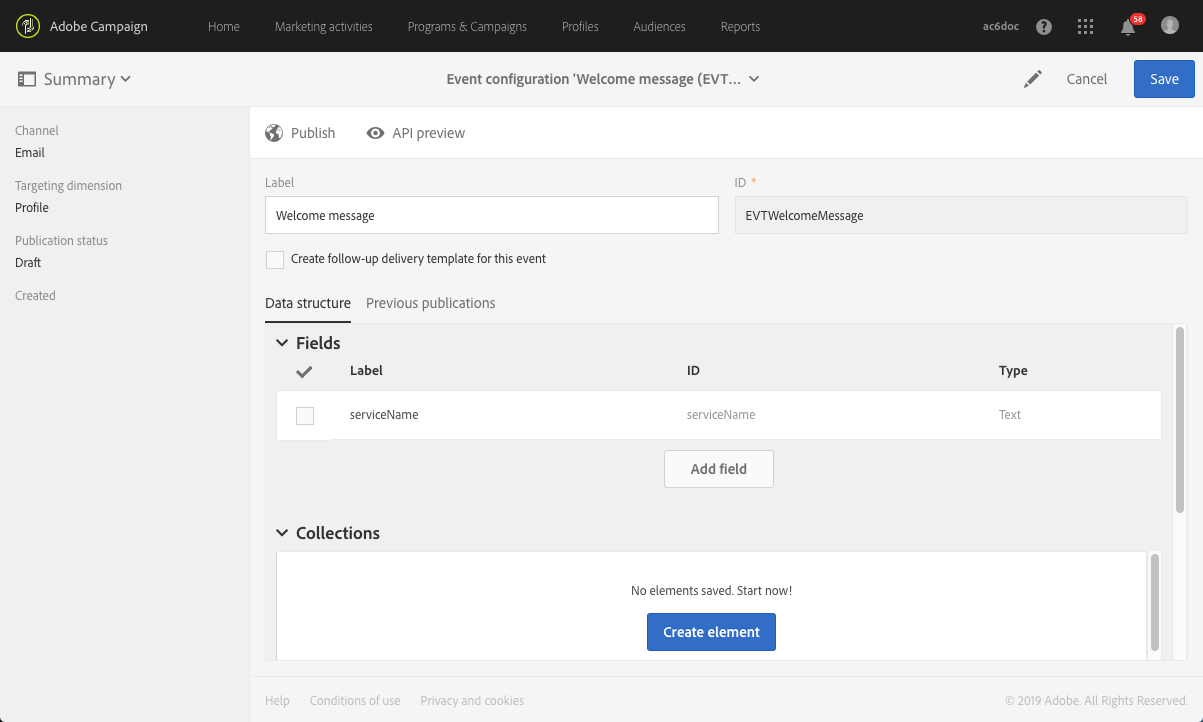
Task: Switch to the Previous publications tab
Action: [x=430, y=303]
